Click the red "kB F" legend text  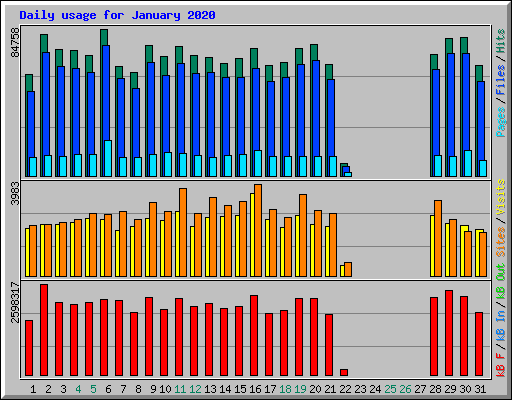point(501,366)
